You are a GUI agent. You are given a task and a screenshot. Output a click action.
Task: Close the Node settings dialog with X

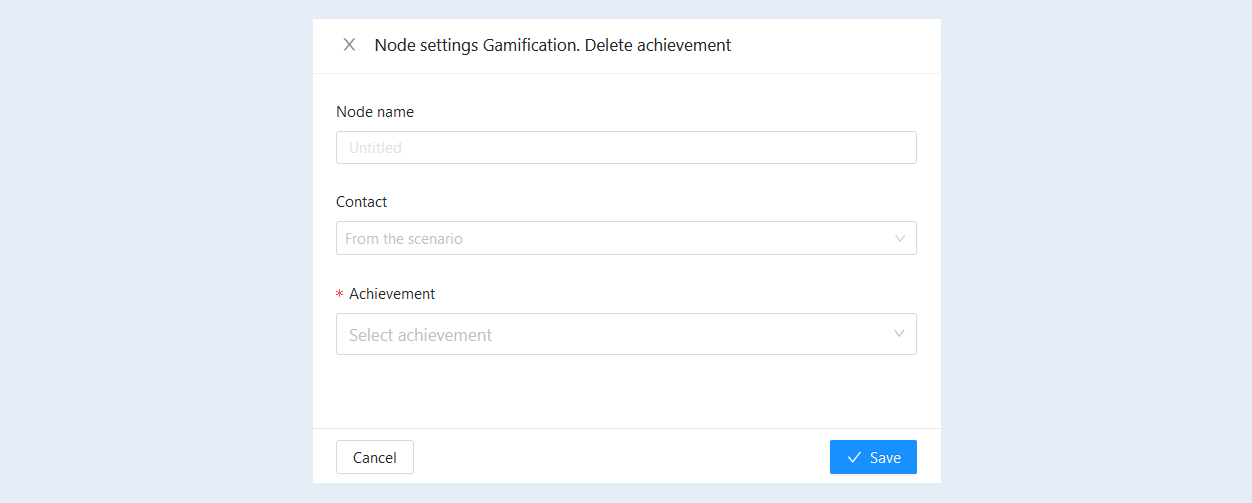point(349,45)
